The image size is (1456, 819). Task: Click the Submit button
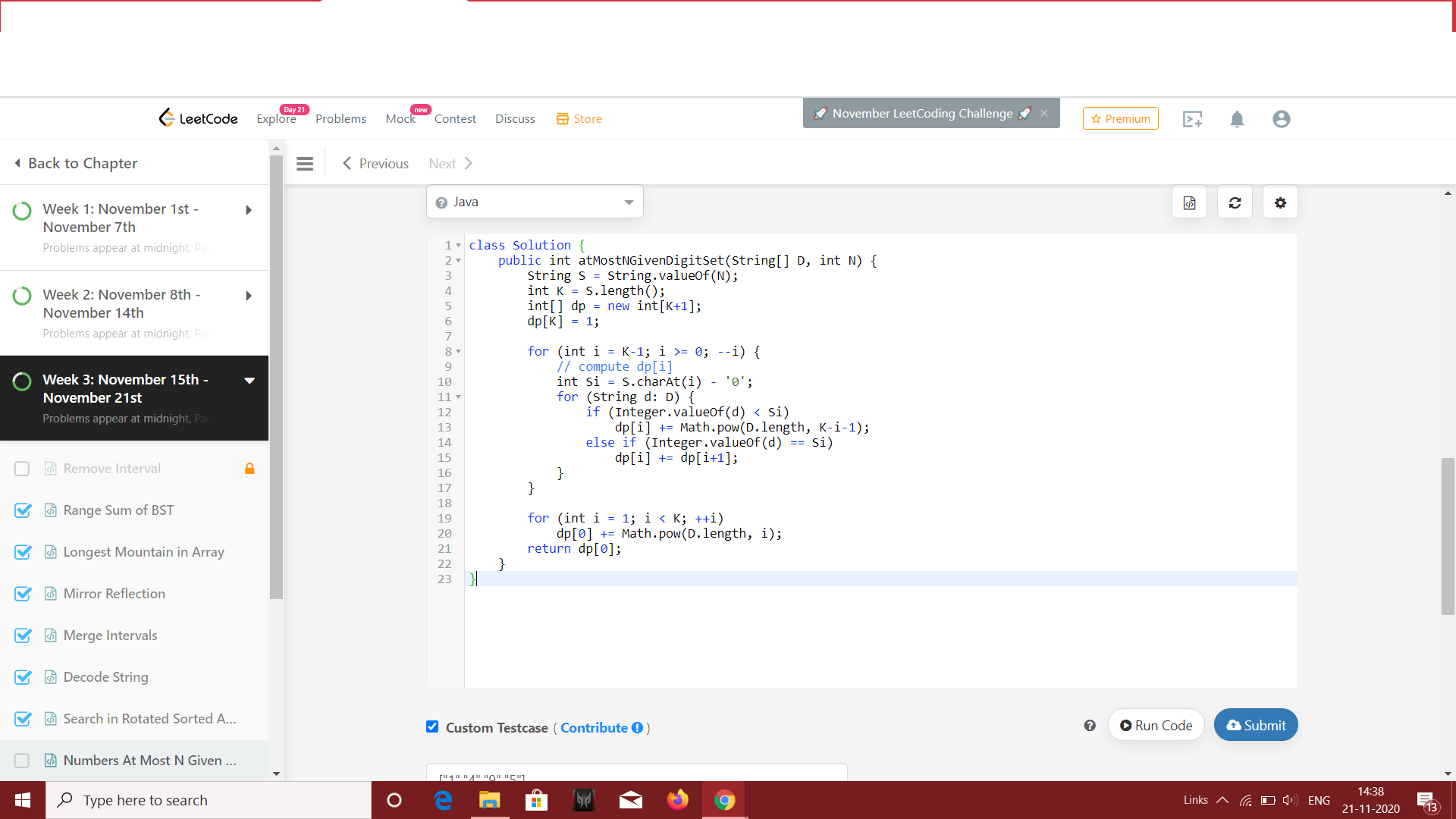(1256, 725)
